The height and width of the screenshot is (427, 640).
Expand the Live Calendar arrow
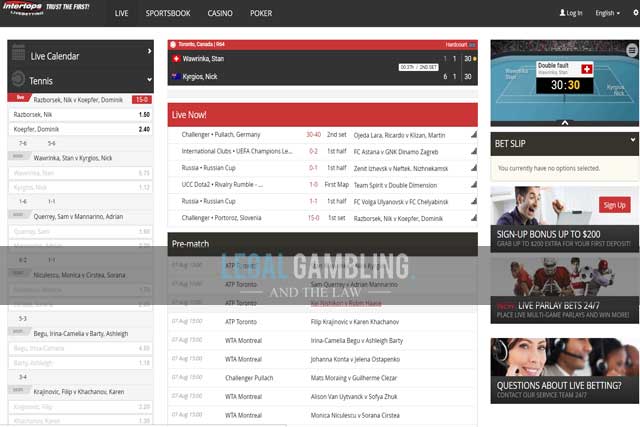point(149,51)
